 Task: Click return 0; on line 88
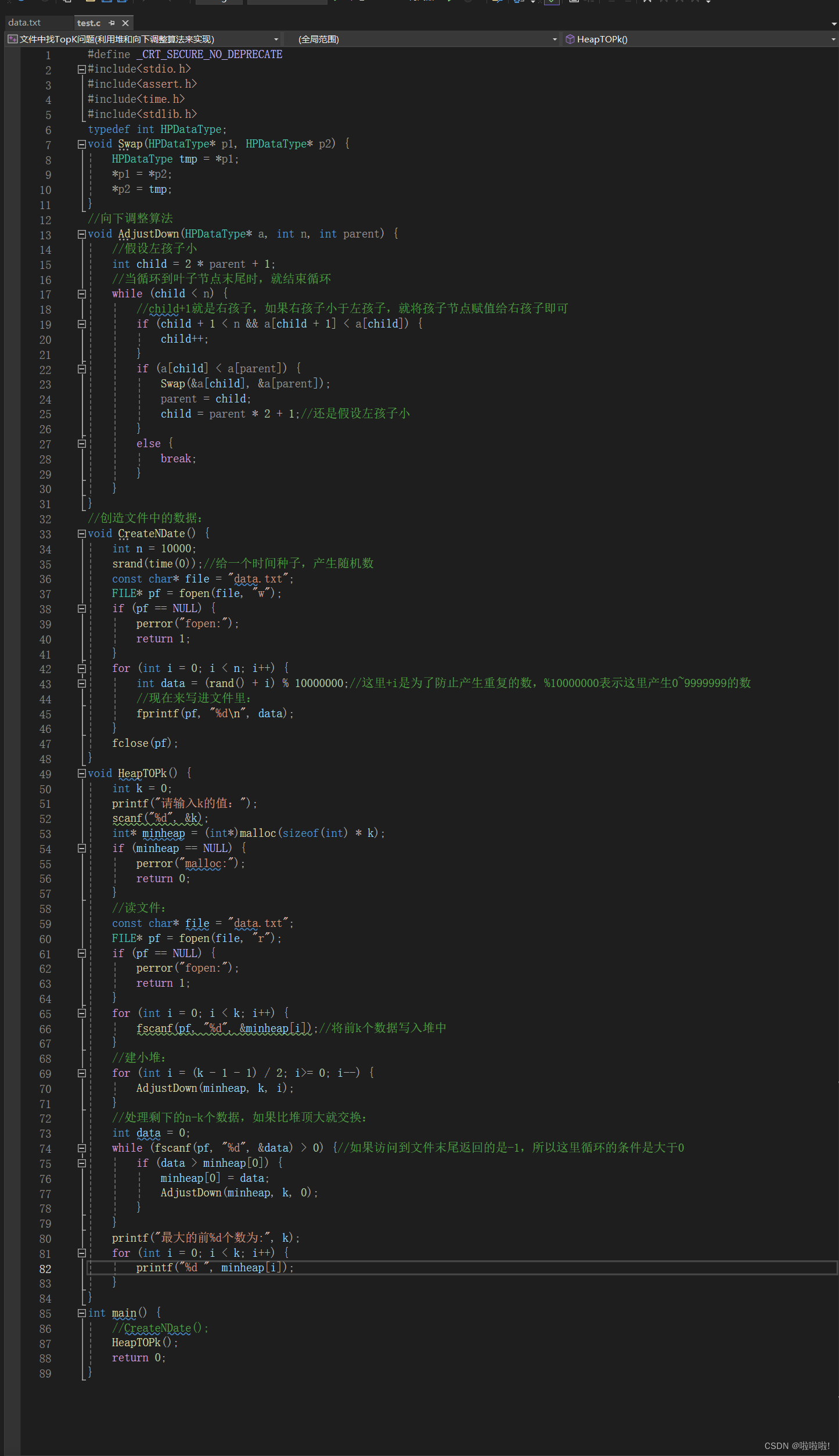[139, 1358]
